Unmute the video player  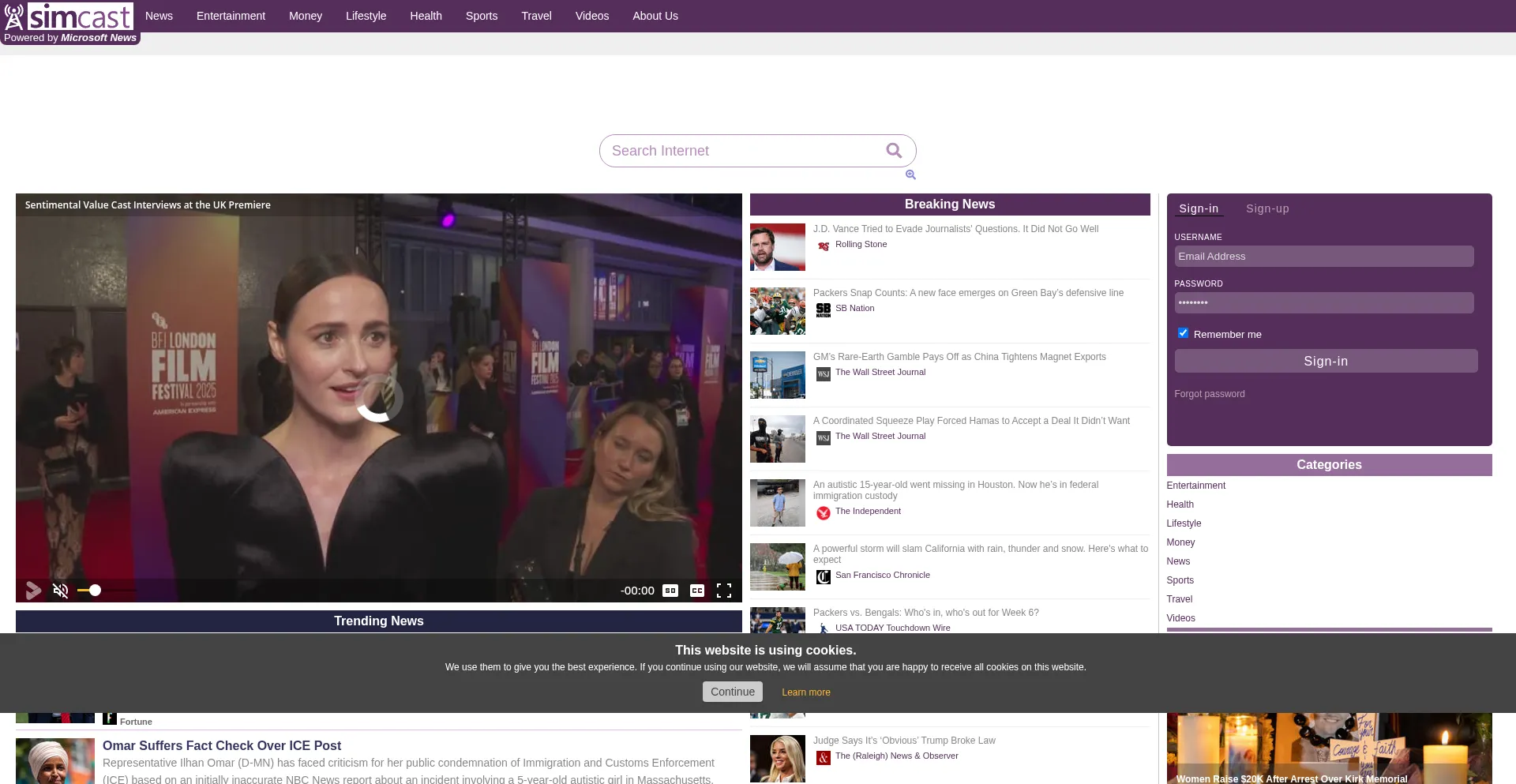pyautogui.click(x=60, y=591)
